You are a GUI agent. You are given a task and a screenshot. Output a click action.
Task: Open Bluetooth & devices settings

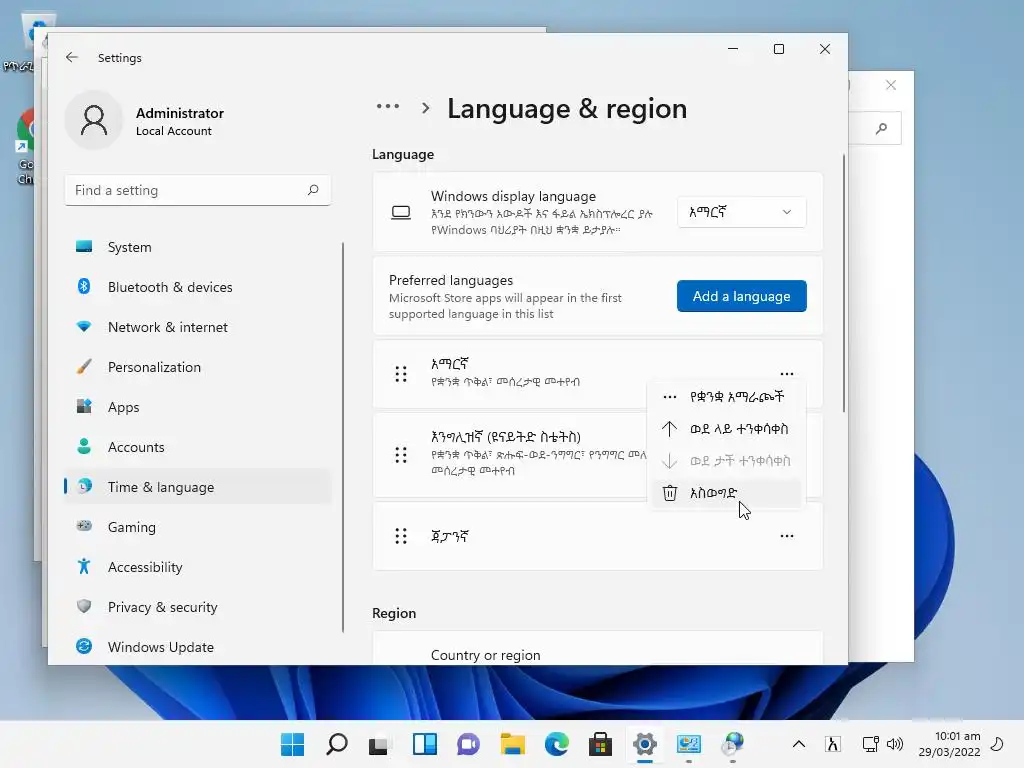pos(197,287)
